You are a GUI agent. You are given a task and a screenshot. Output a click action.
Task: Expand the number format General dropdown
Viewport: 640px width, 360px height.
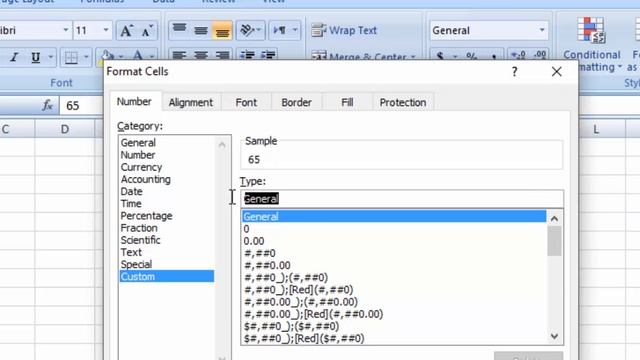[542, 30]
